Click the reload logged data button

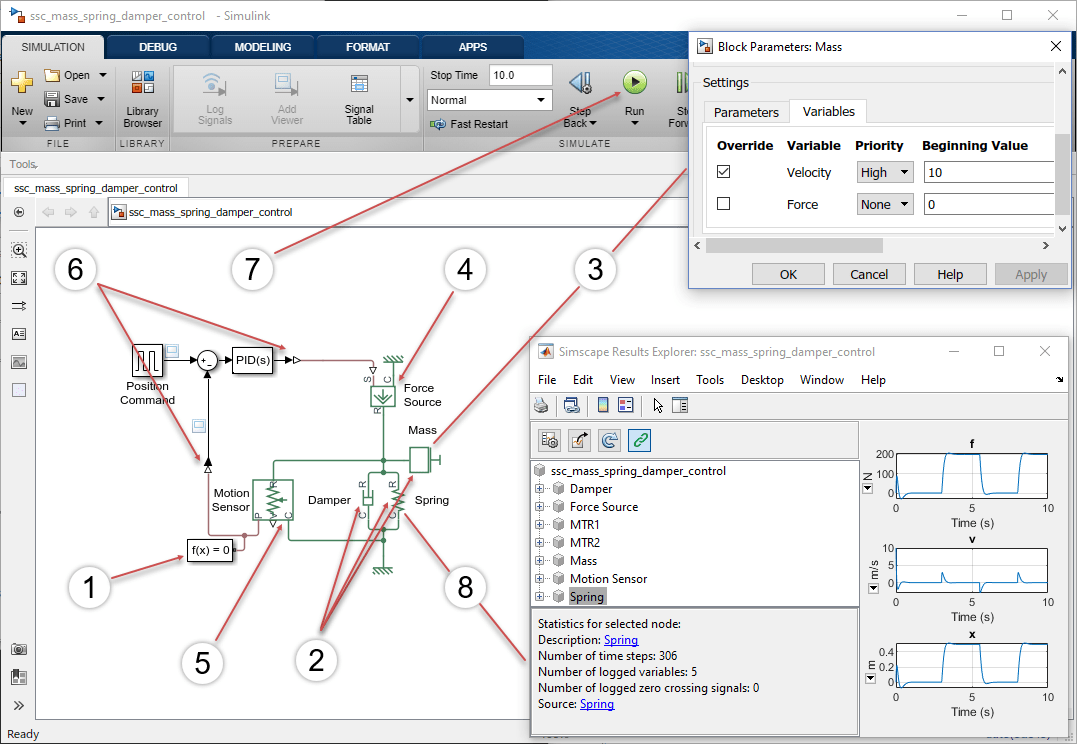point(609,440)
